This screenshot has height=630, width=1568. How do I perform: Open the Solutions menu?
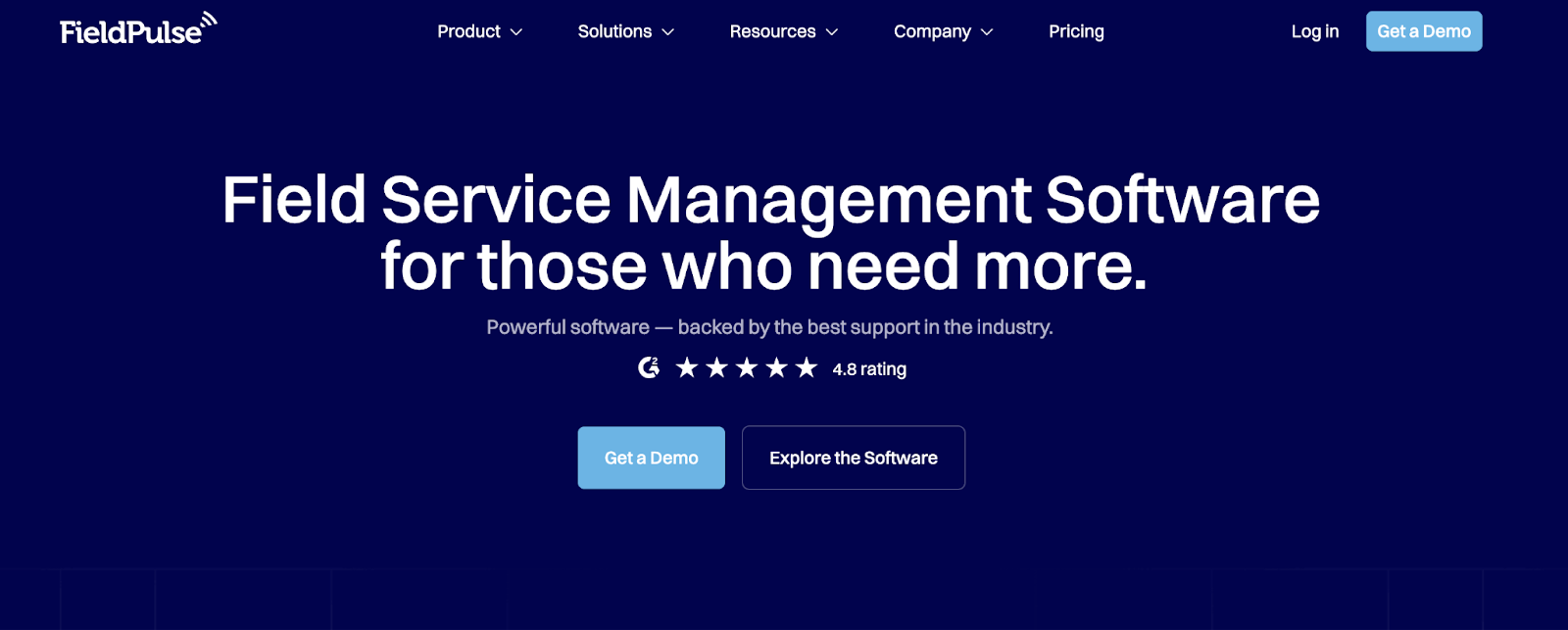click(x=626, y=31)
